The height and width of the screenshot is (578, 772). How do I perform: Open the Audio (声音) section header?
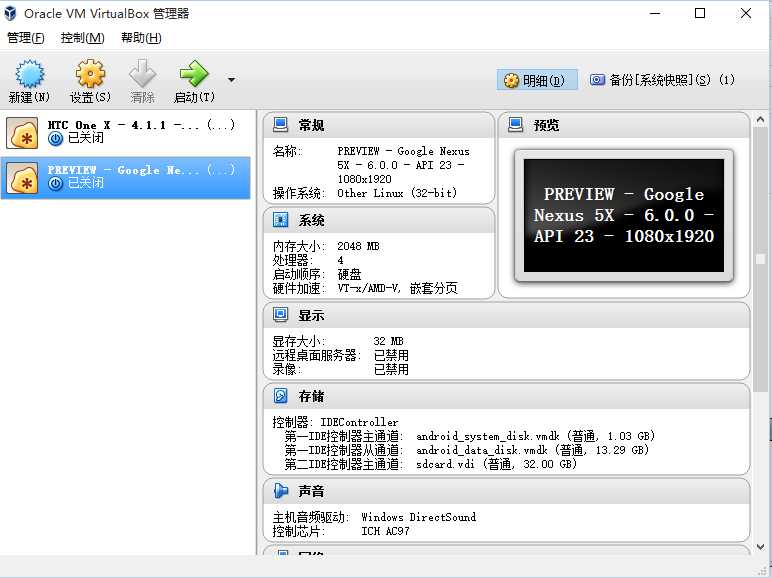507,491
